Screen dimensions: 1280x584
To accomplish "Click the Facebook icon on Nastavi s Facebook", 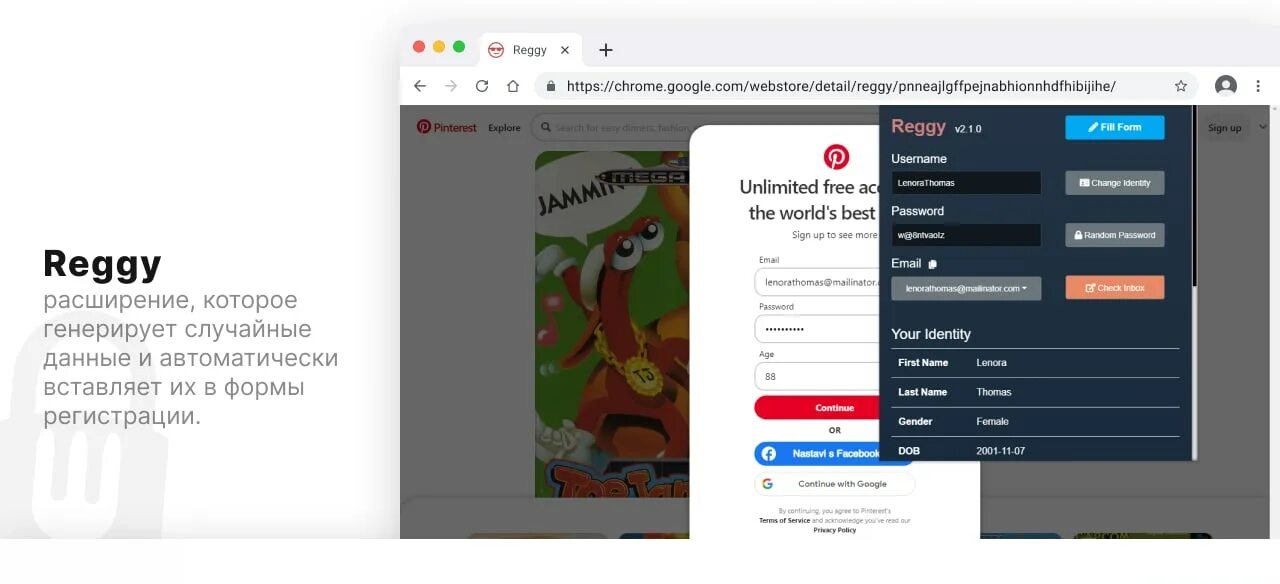I will 767,453.
